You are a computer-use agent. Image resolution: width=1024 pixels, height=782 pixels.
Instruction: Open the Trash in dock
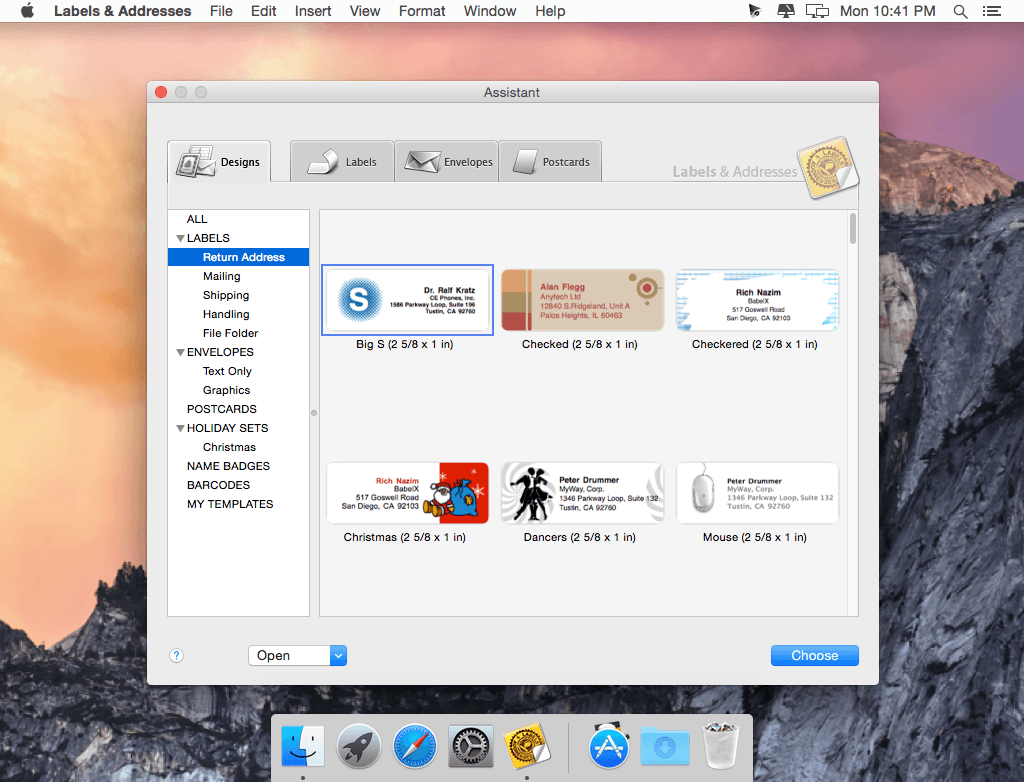coord(721,746)
